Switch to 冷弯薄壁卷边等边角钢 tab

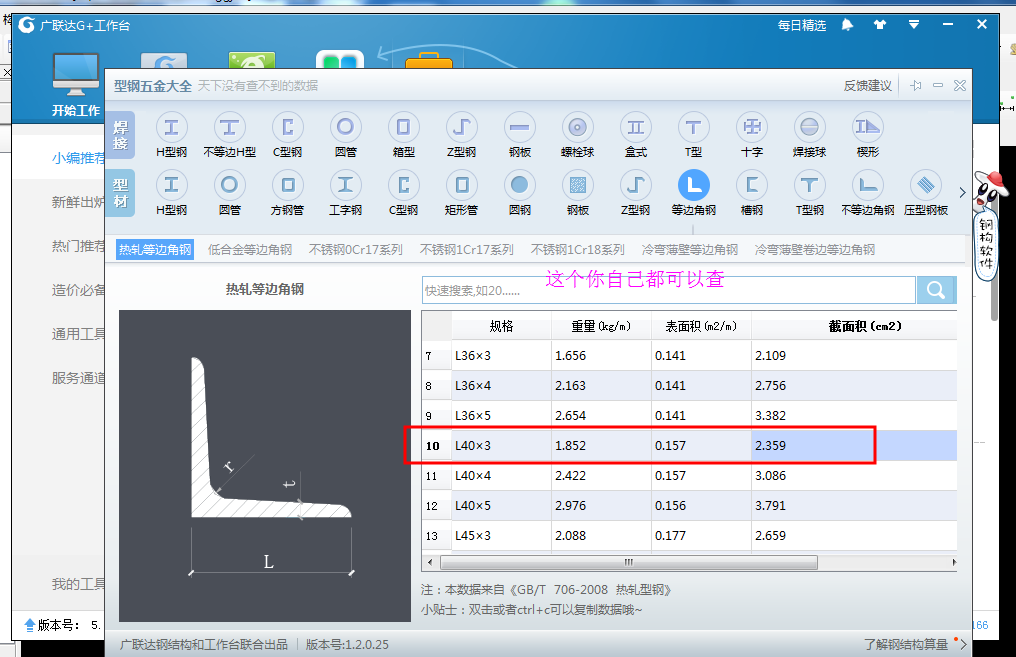(814, 249)
